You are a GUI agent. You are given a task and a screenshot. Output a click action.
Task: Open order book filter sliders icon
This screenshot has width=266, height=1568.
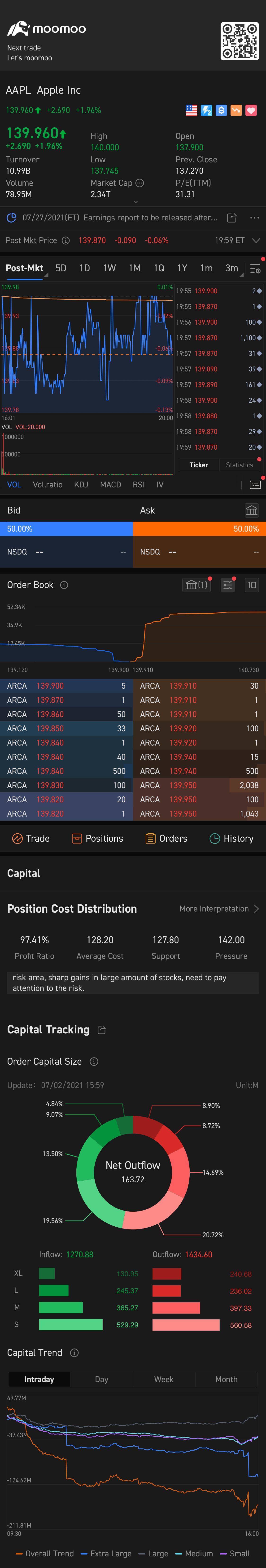(227, 585)
